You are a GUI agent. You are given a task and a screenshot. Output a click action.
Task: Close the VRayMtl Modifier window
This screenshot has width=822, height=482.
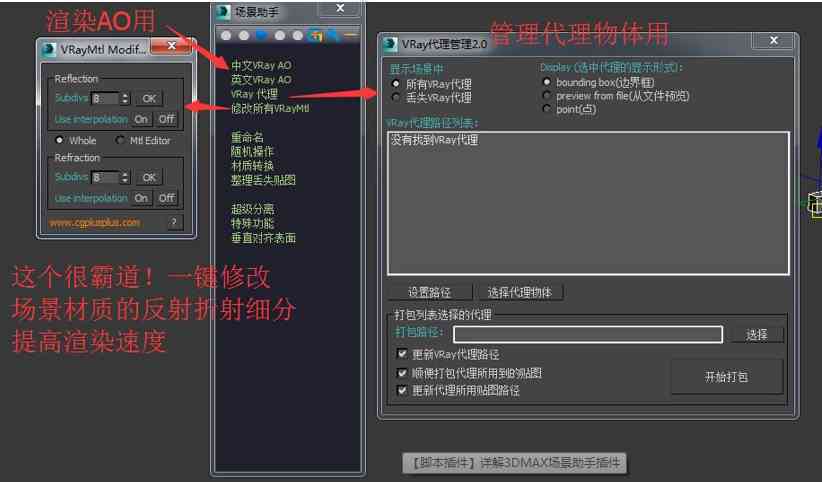click(x=171, y=46)
